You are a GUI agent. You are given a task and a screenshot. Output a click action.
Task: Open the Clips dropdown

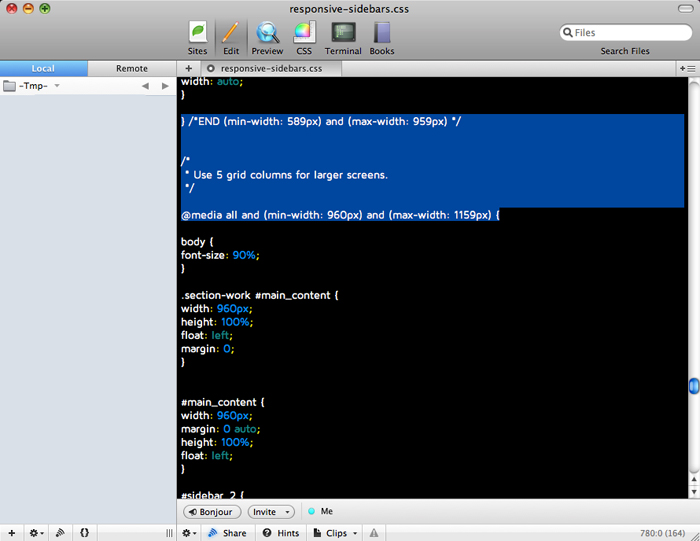point(335,533)
